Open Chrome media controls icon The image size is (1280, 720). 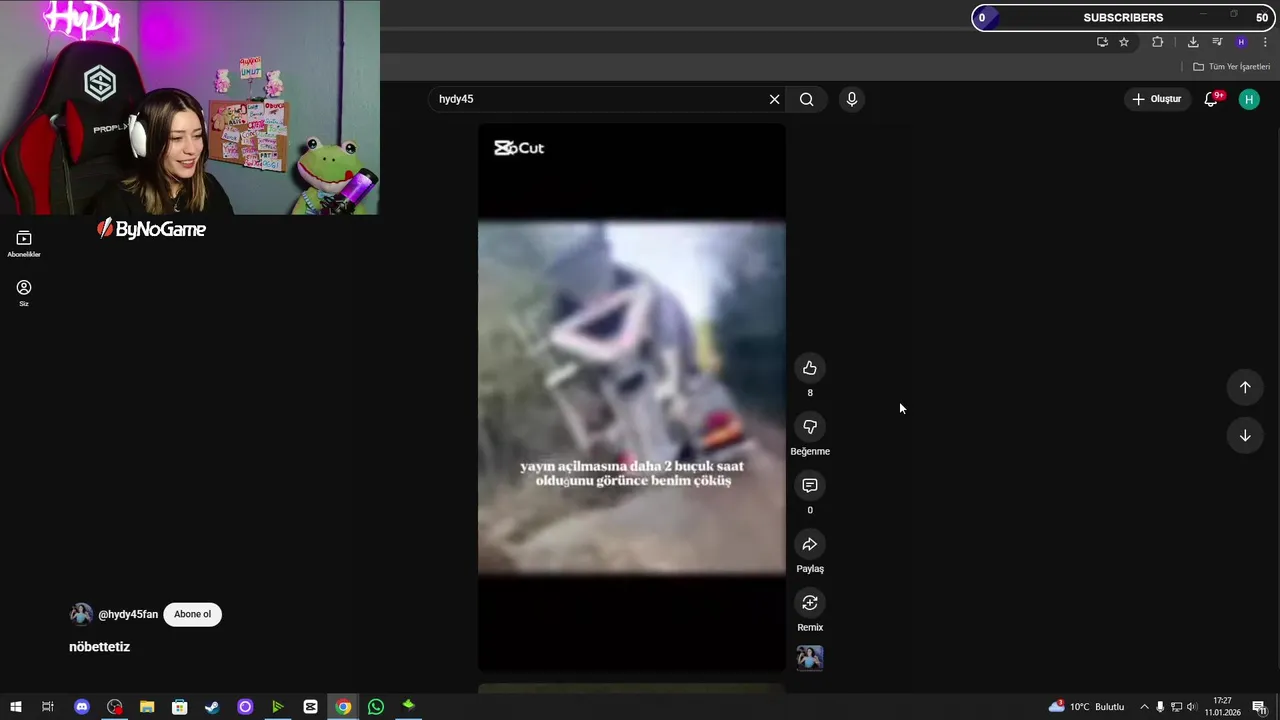coord(1217,42)
